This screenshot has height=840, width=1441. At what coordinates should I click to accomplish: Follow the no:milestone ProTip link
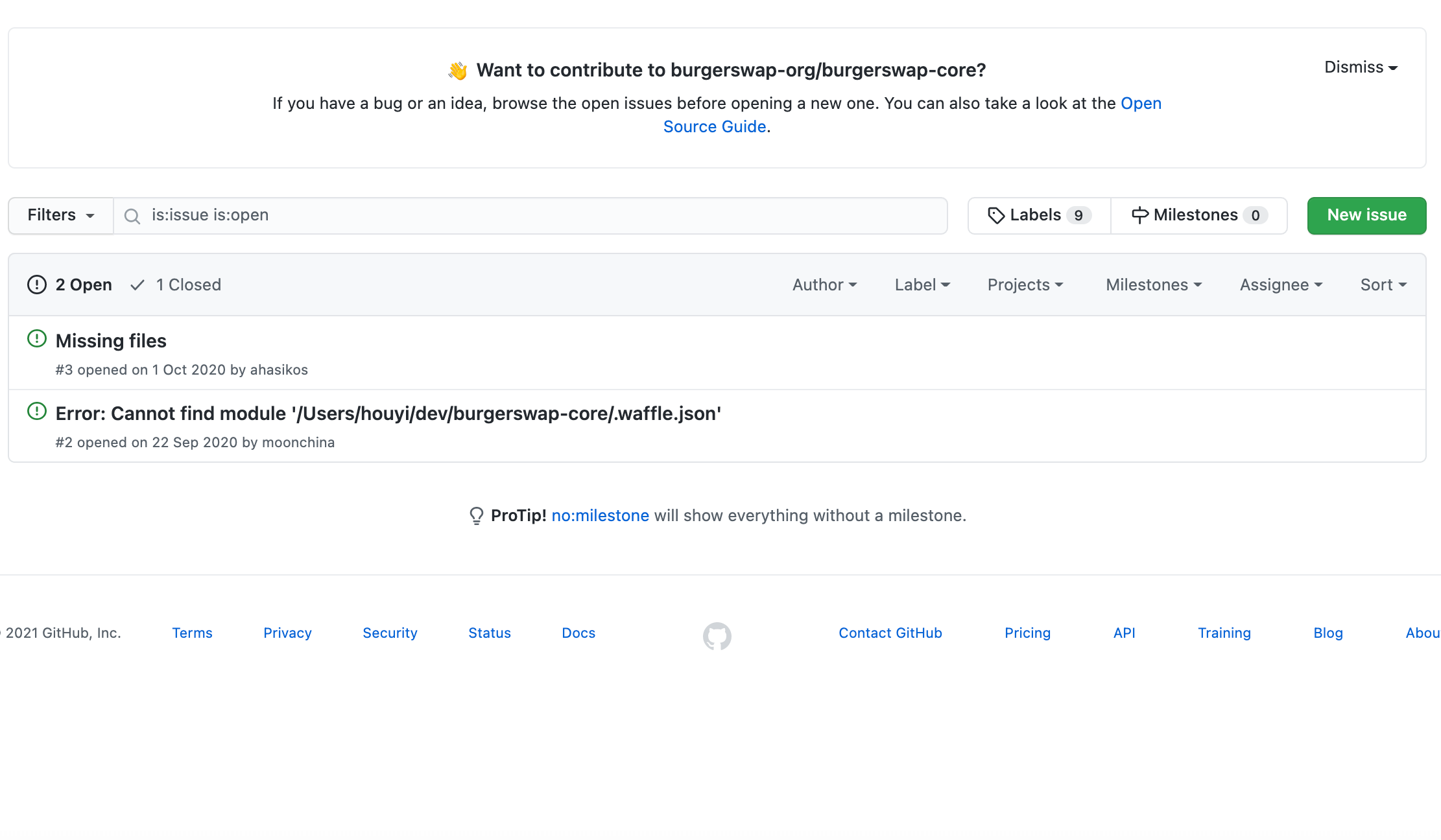pyautogui.click(x=600, y=515)
